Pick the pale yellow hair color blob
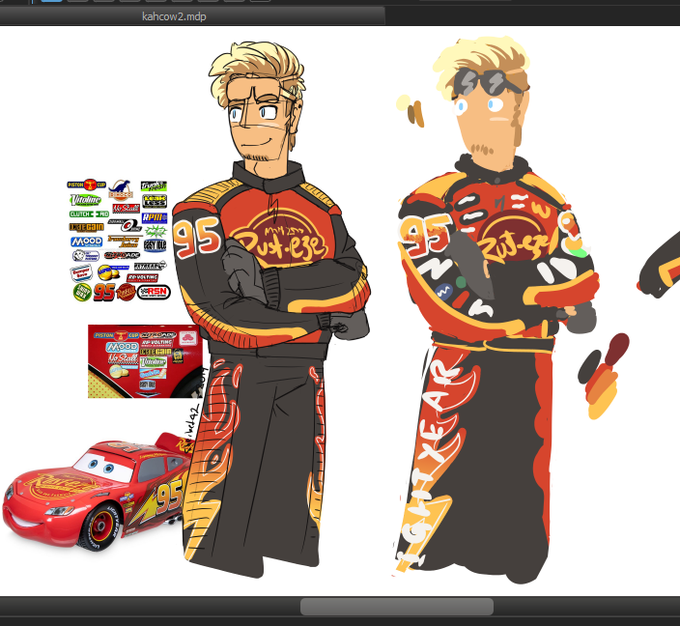 (x=403, y=102)
